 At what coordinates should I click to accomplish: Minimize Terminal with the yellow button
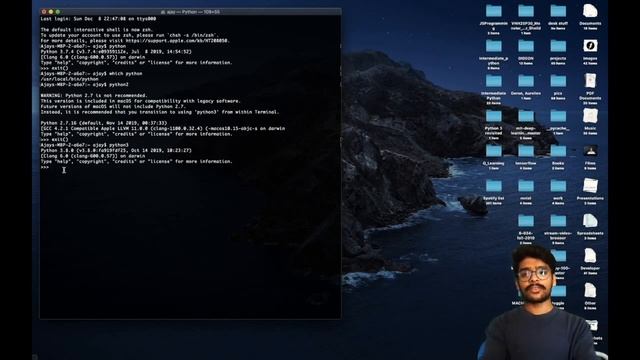(51, 12)
